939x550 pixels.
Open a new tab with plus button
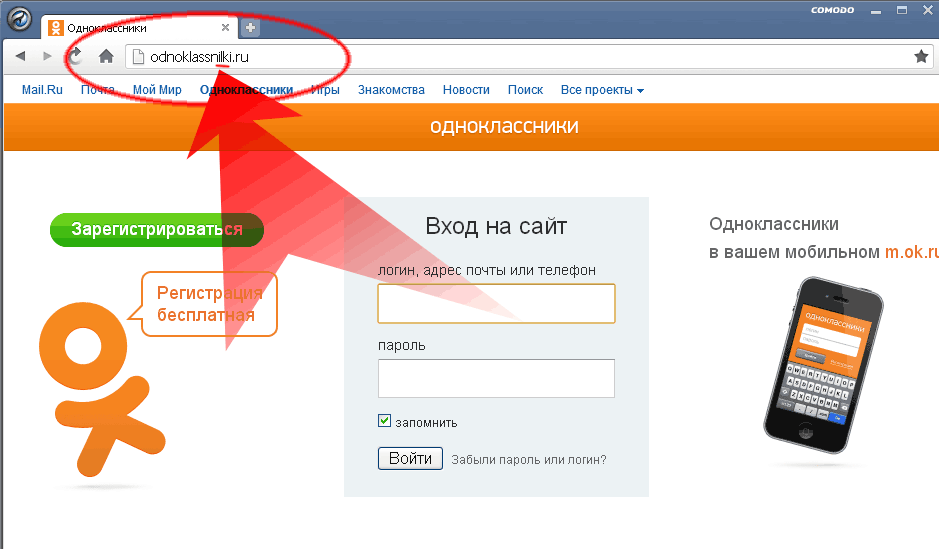click(250, 28)
